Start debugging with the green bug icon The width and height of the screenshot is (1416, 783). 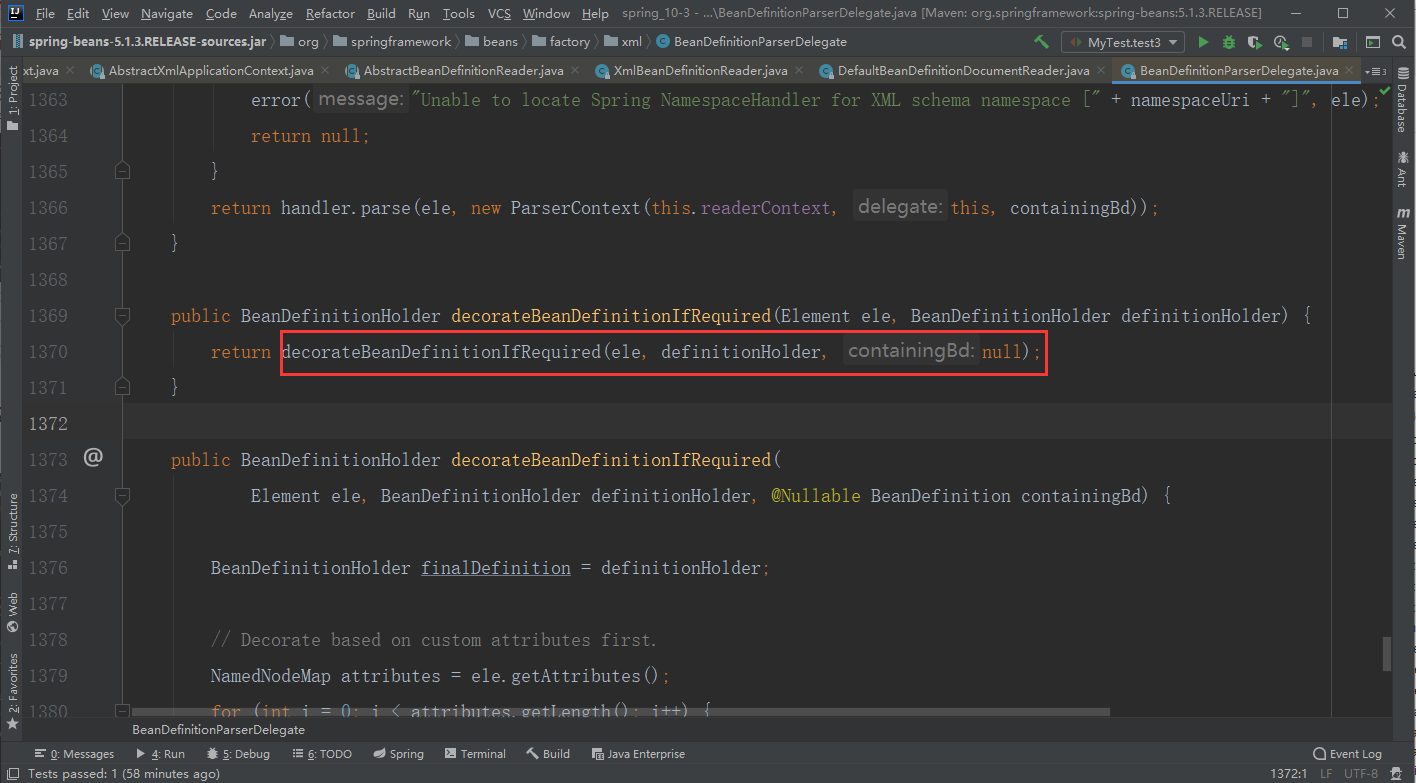pyautogui.click(x=1229, y=42)
